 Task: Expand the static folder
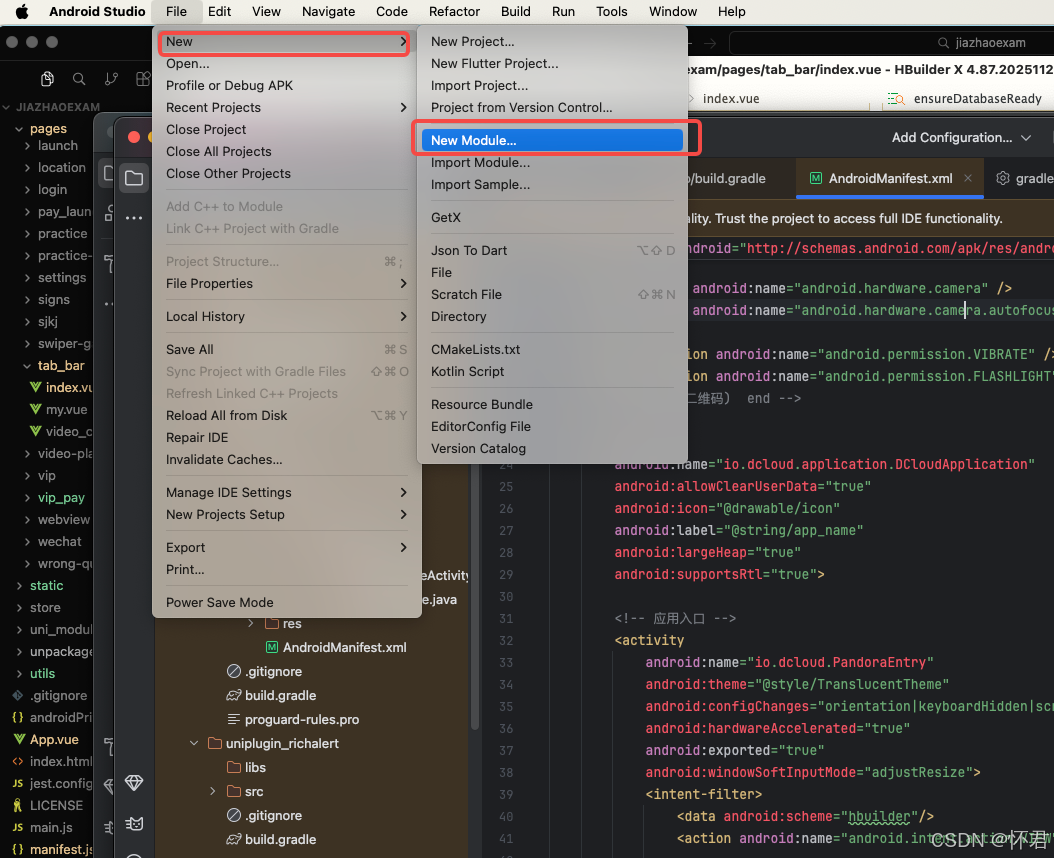[x=19, y=586]
